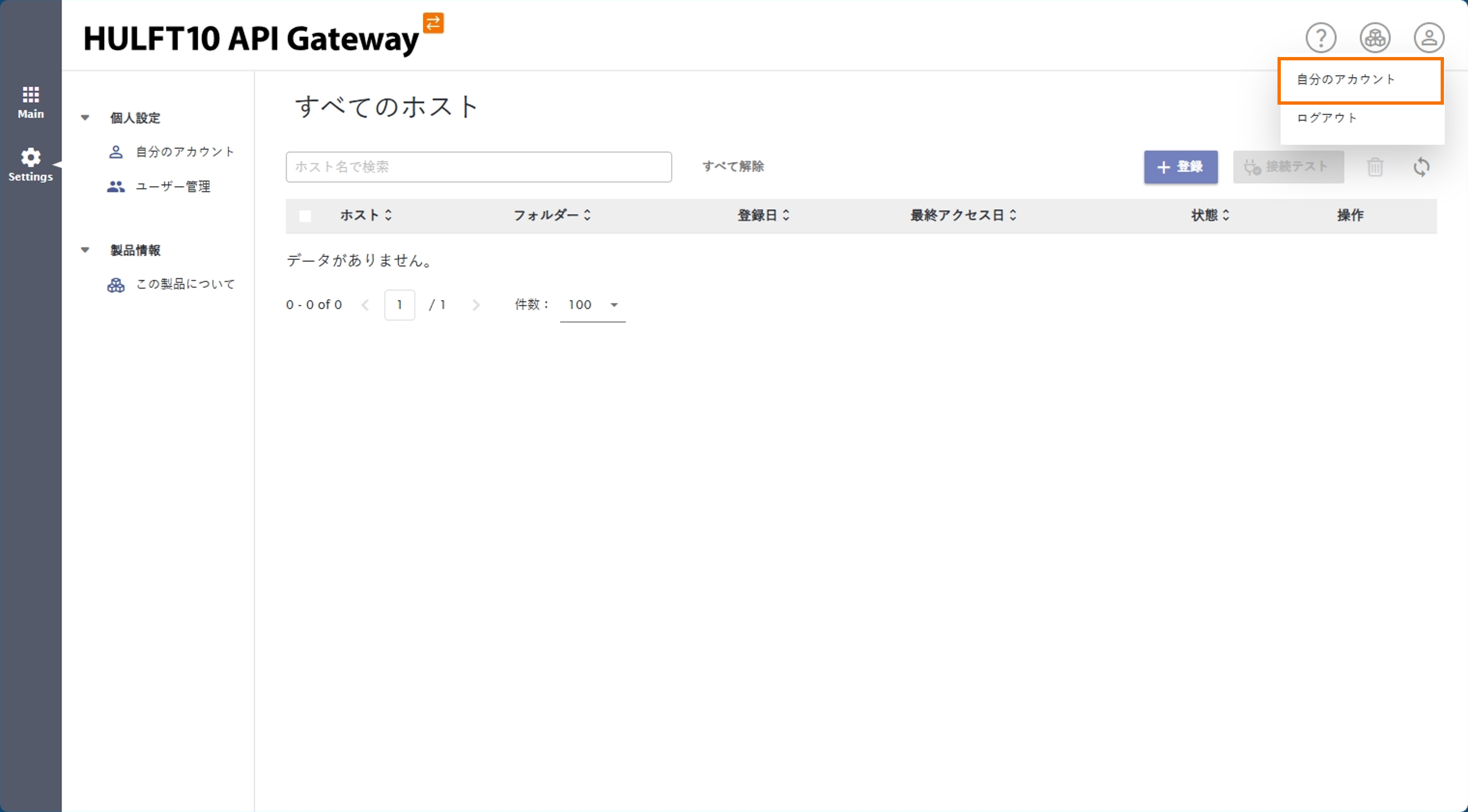Click the ホスト名で検索 search field
The image size is (1468, 812).
[x=478, y=167]
